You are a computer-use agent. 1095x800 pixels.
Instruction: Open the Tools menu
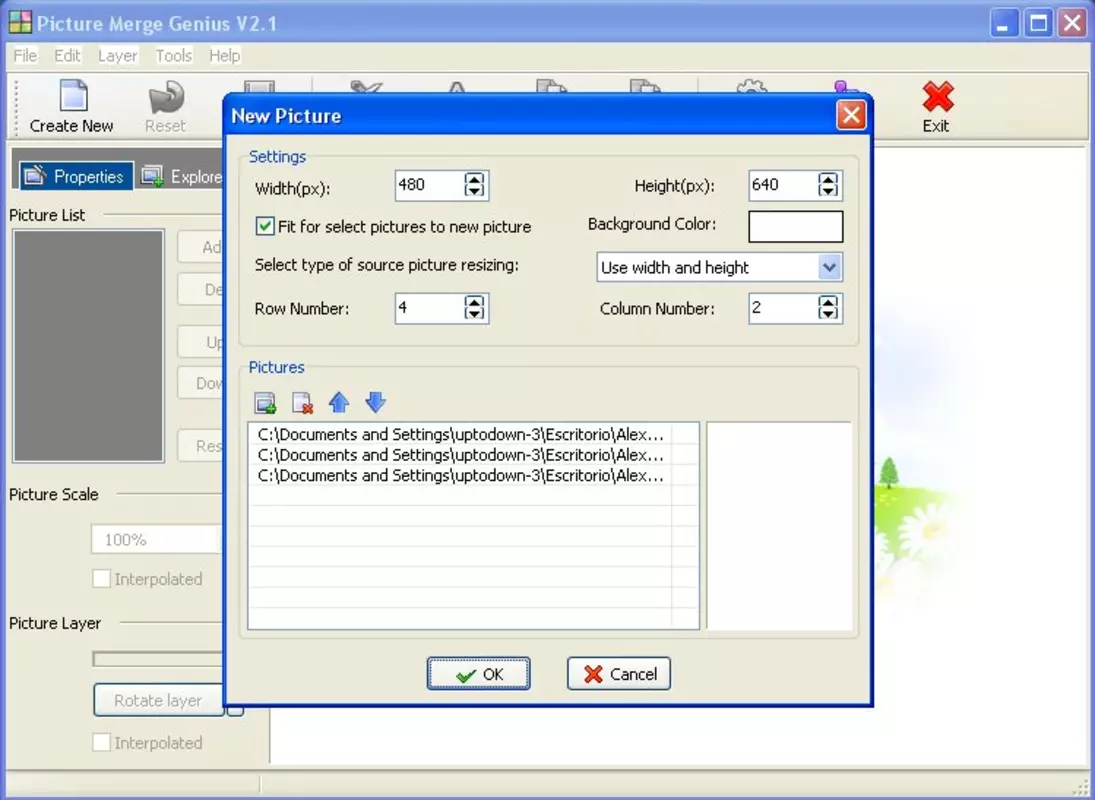174,56
